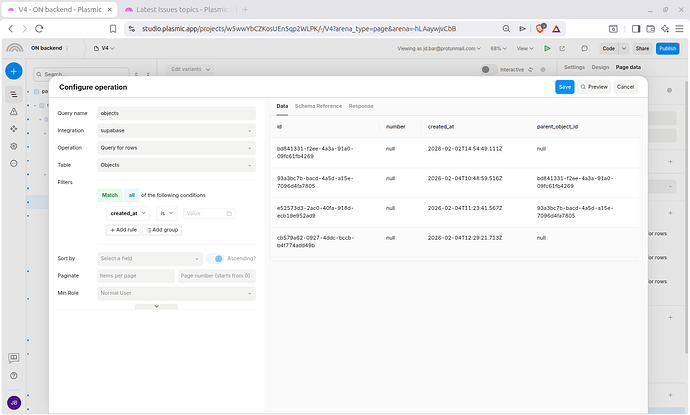
Task: Click the Brave shields icon
Action: tap(540, 29)
